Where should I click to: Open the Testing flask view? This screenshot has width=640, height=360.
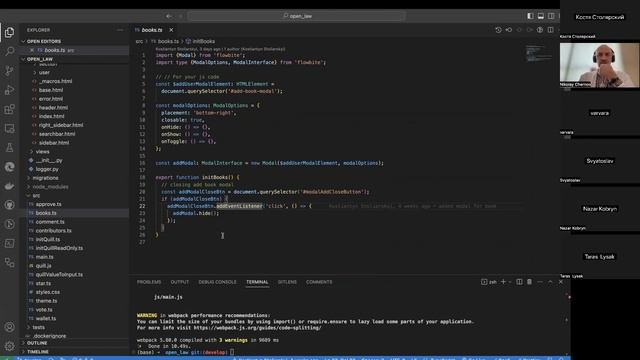[9, 147]
